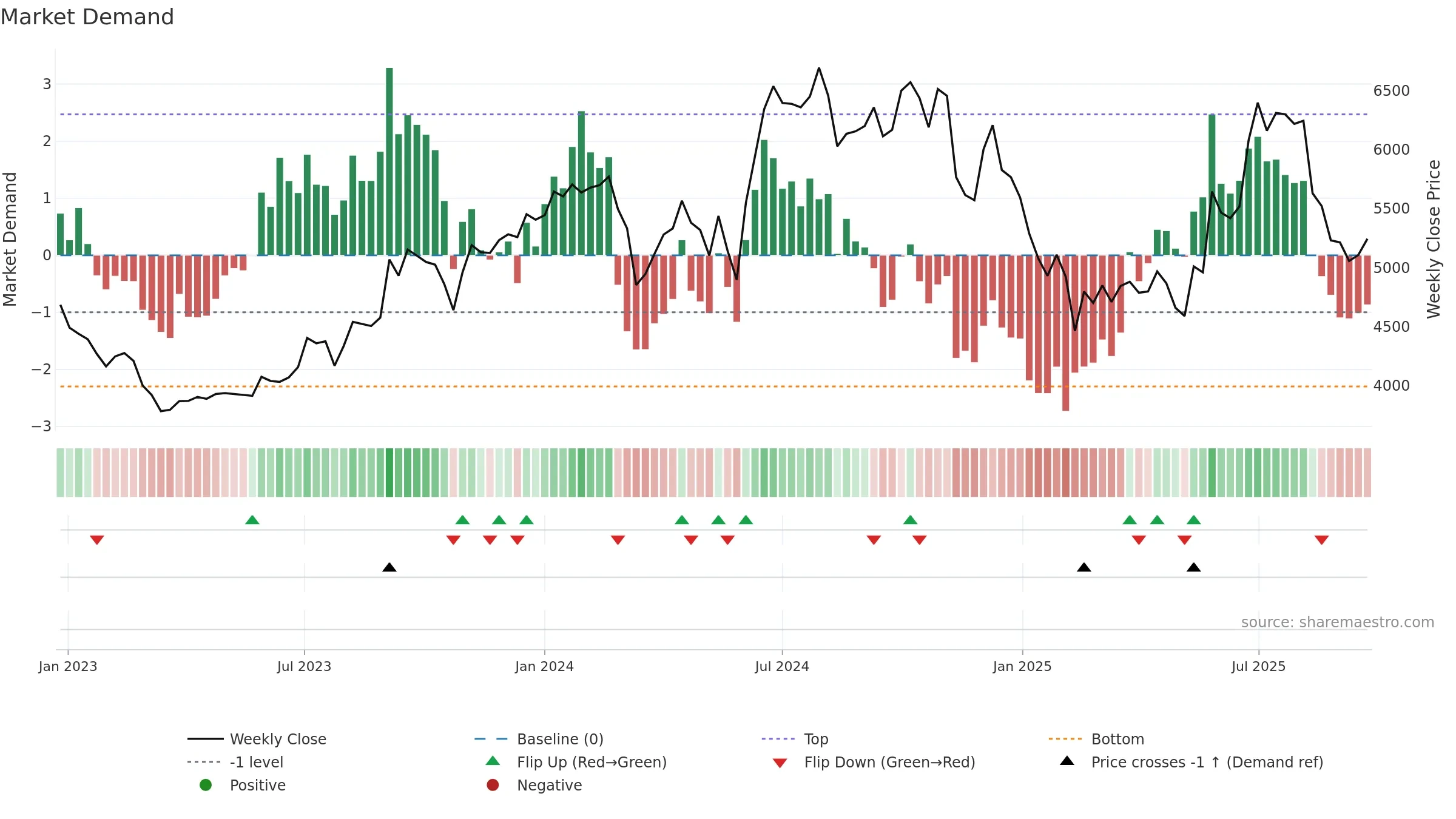Click the red Flip Down legend triangle
Screen dimensions: 1456x819
coord(780,763)
